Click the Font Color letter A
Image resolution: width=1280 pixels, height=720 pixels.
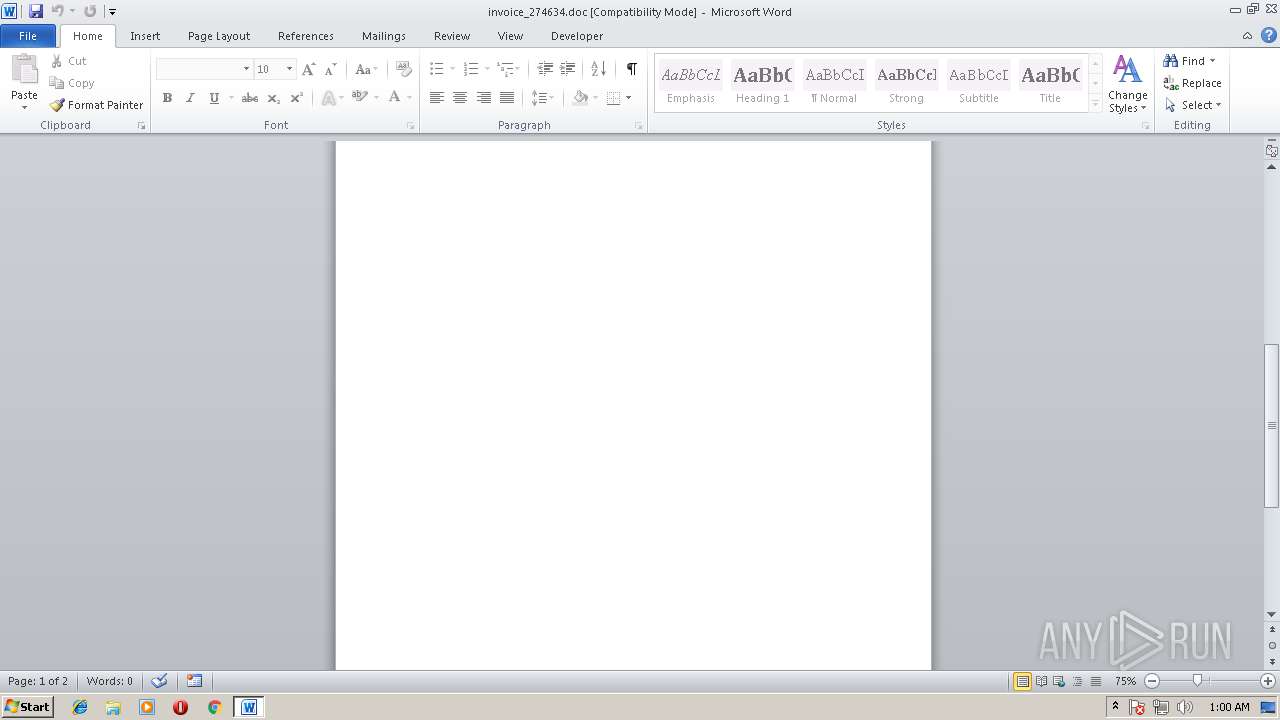pos(394,98)
